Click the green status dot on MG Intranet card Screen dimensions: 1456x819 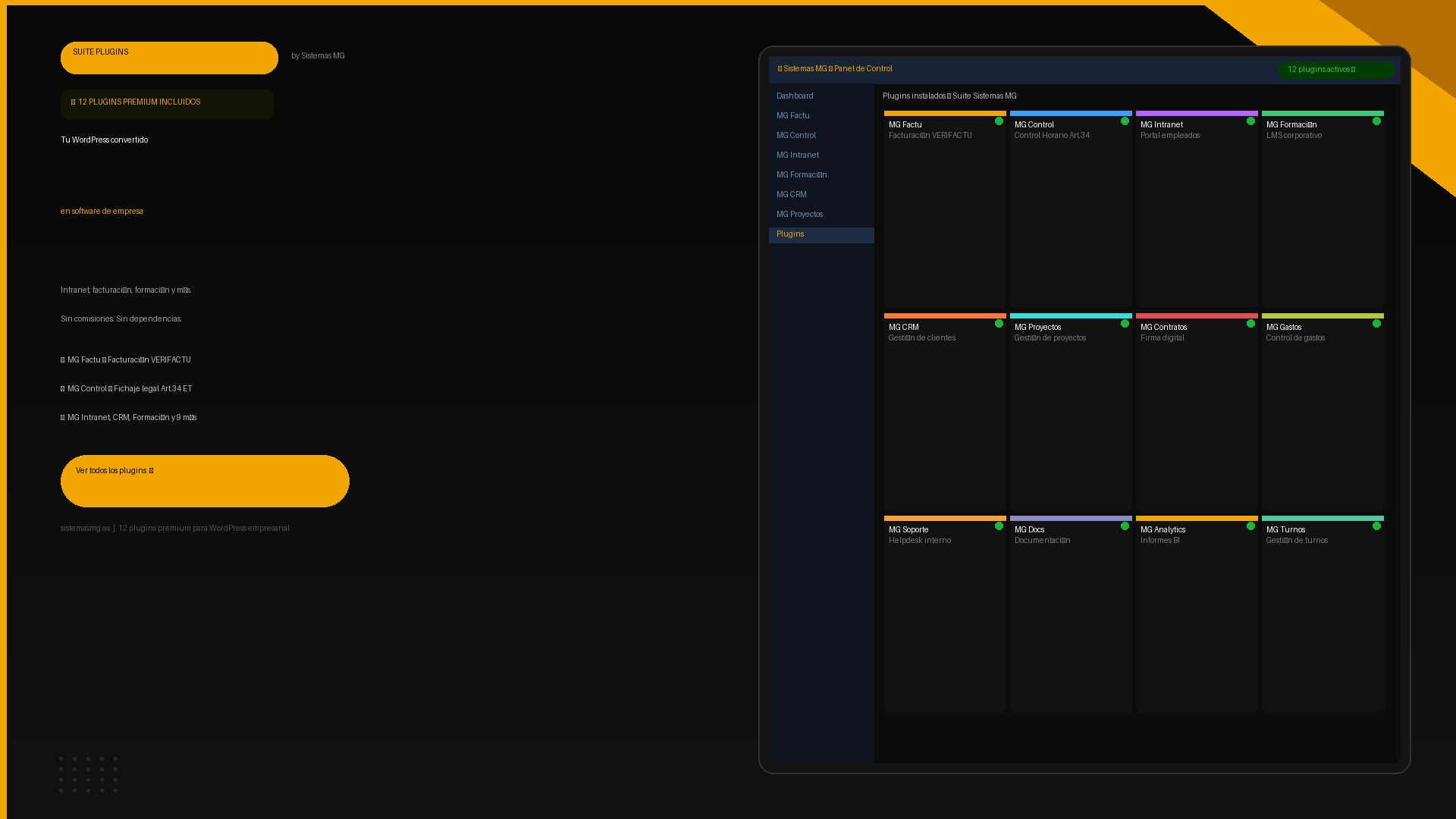[1250, 121]
